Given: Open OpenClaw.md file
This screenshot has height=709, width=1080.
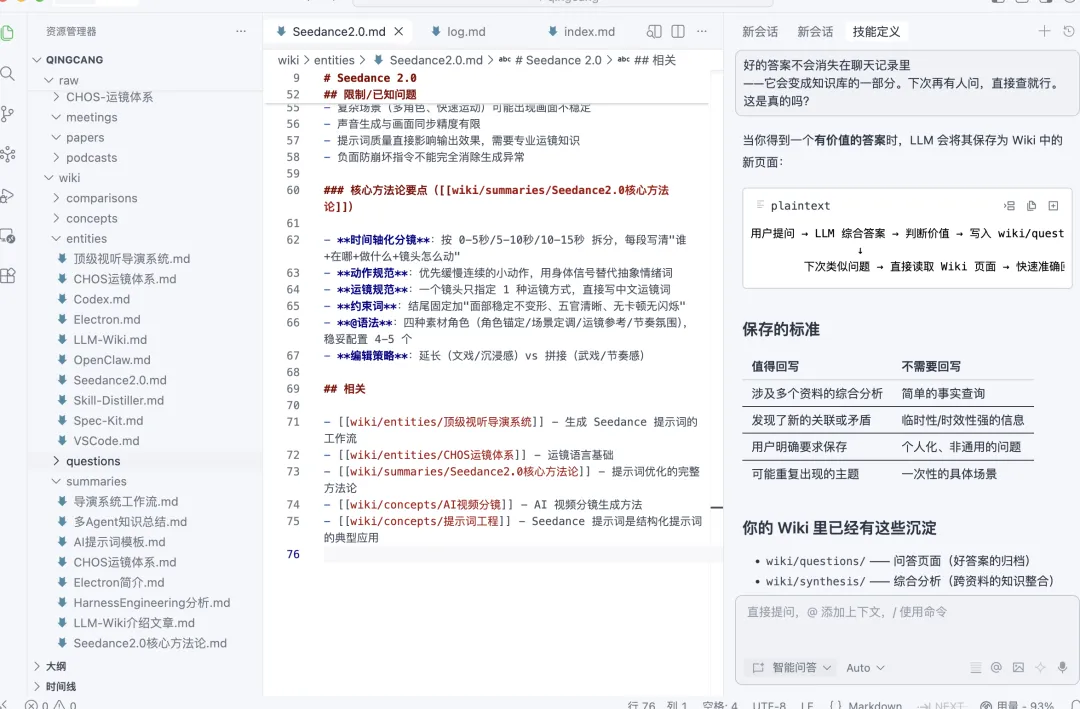Looking at the screenshot, I should click(x=112, y=360).
